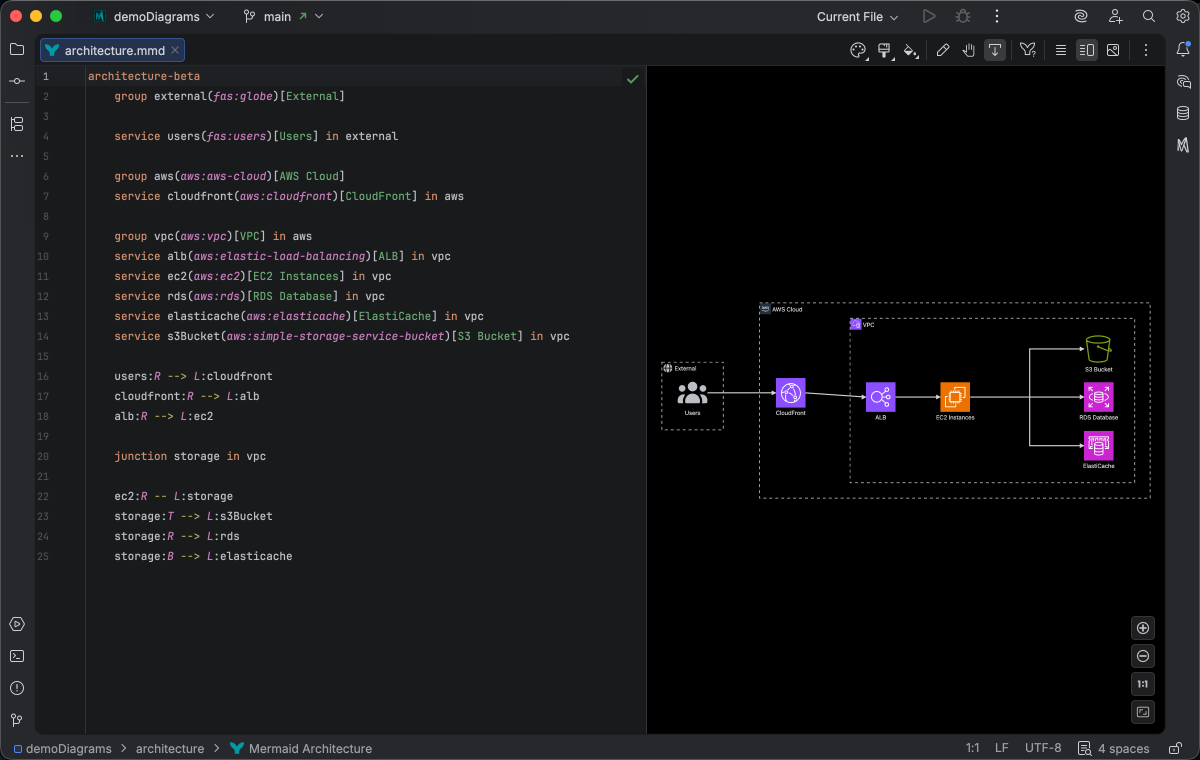Open the AI Assistant chat panel
Screen dimensions: 1200x760
point(1183,81)
